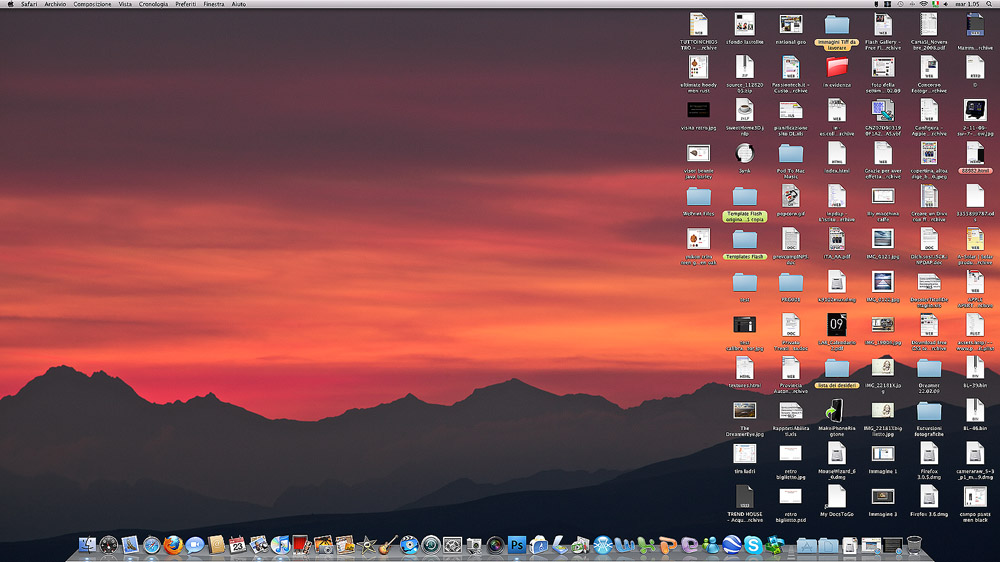Open the Aiuto menu
The width and height of the screenshot is (1000, 562).
coord(239,4)
